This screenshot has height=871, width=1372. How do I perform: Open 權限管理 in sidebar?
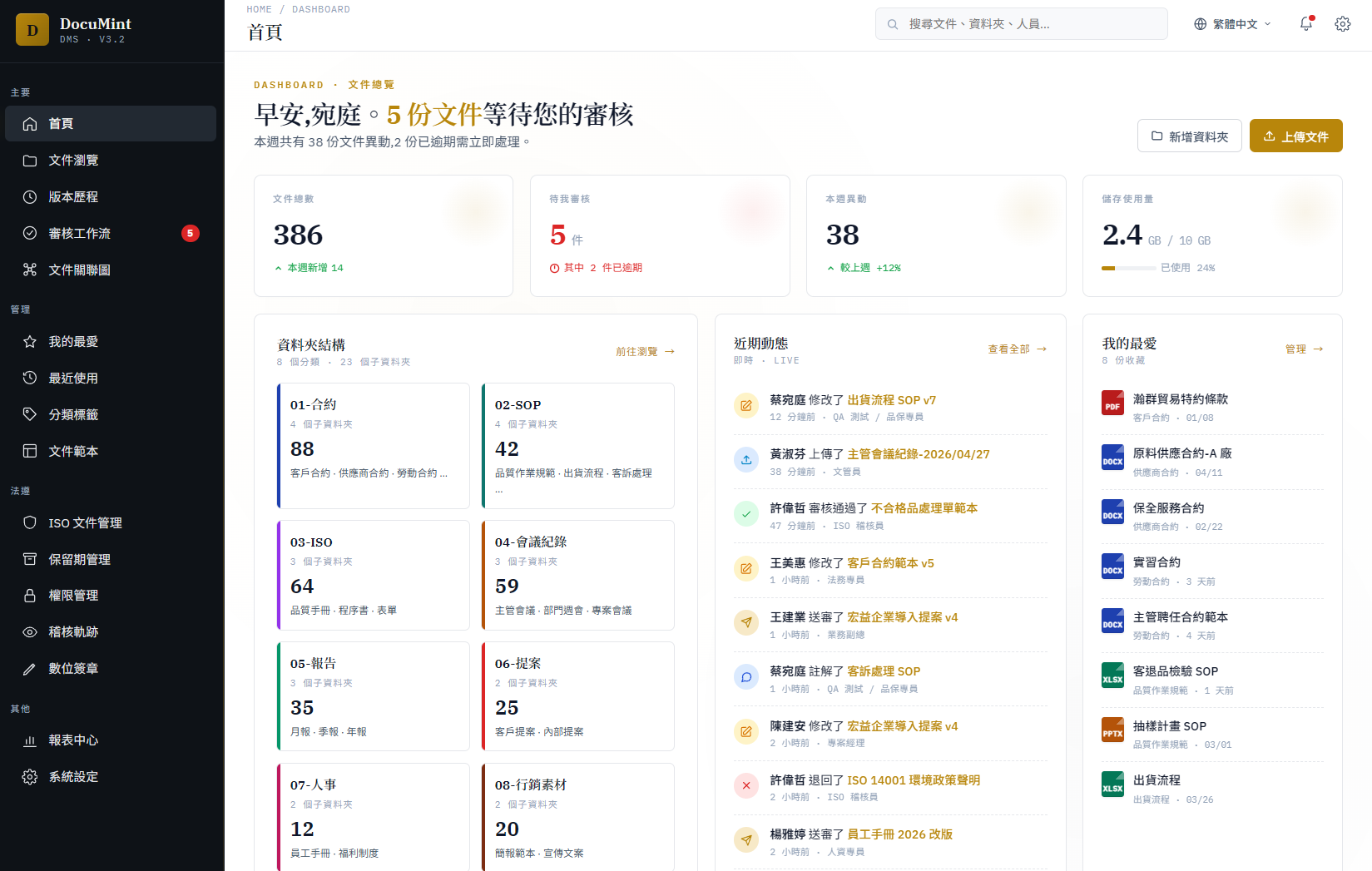point(111,596)
